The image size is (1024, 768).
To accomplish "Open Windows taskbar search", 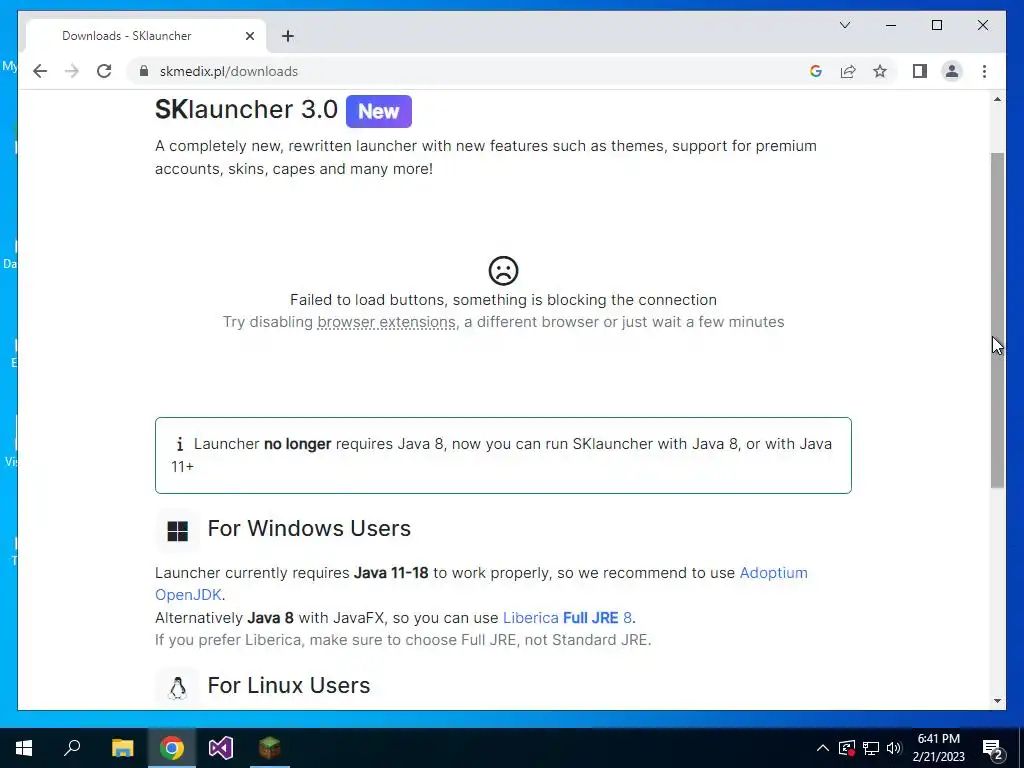I will point(72,748).
